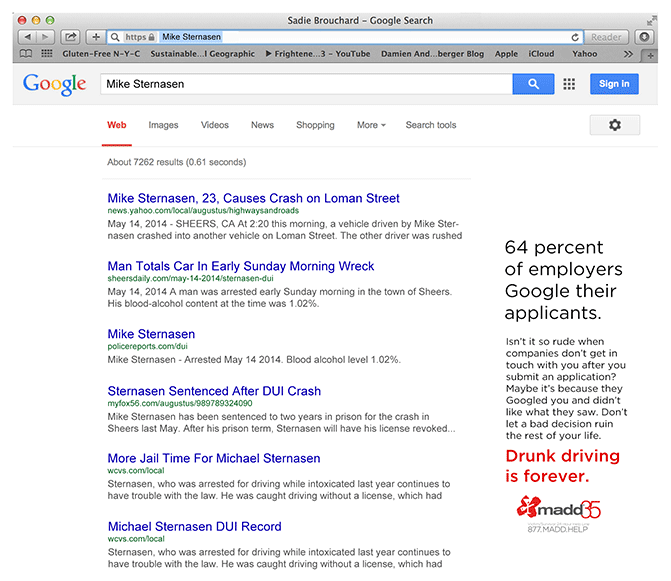
Task: Switch to the Videos tab
Action: point(215,125)
